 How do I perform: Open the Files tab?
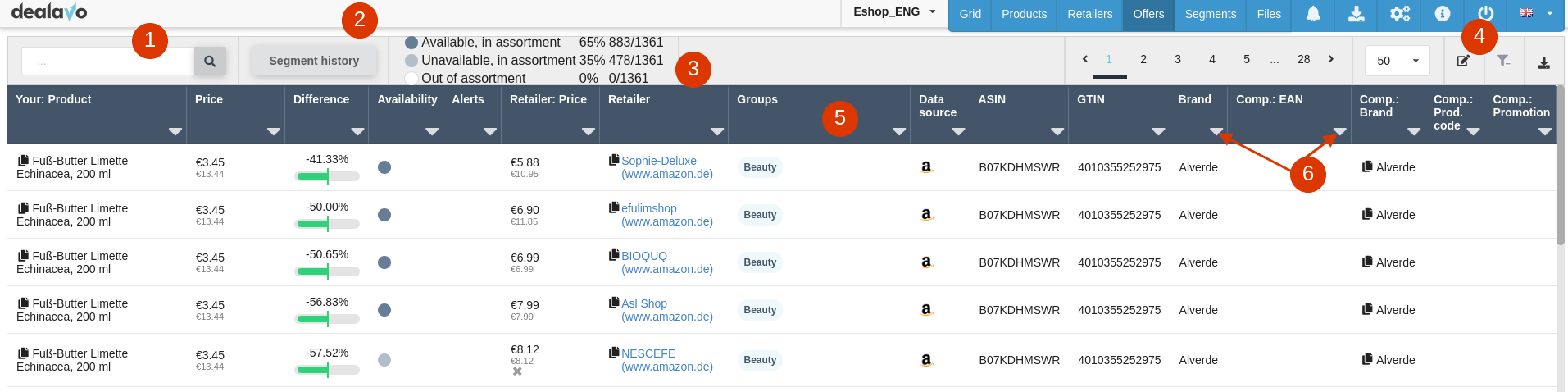coord(1269,15)
